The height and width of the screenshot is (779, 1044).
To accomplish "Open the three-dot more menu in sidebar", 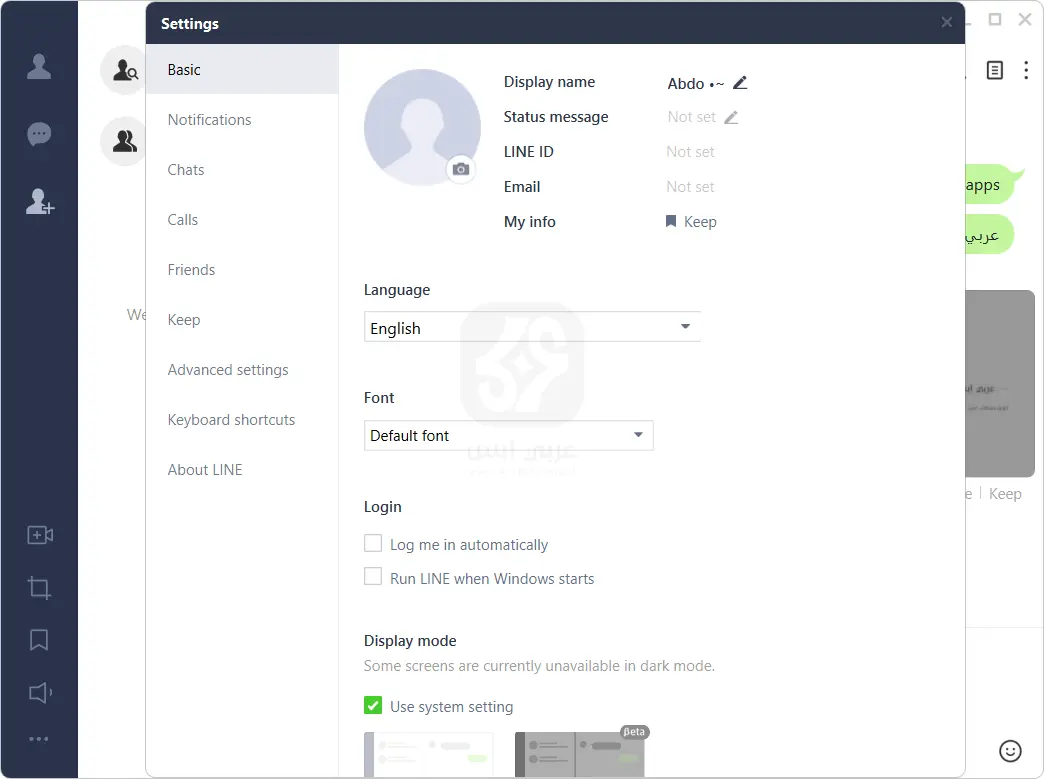I will coord(39,740).
